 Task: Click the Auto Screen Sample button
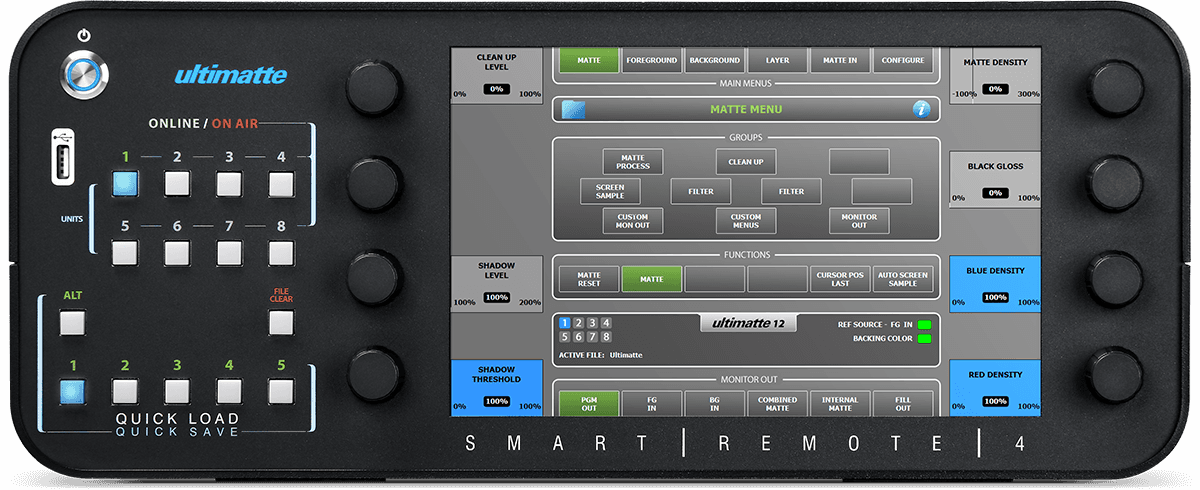903,278
